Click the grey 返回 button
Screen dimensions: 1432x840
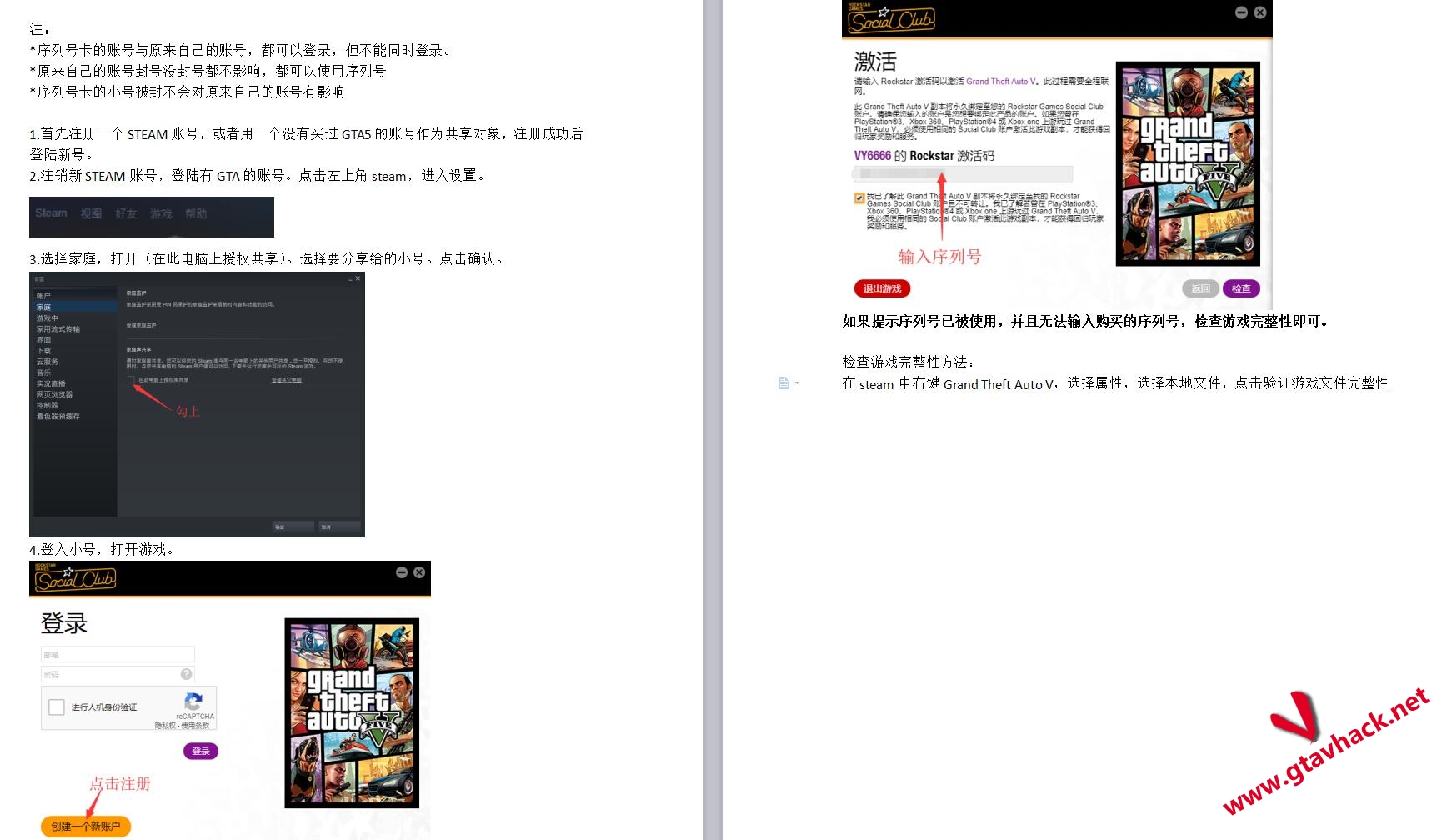pos(1200,288)
